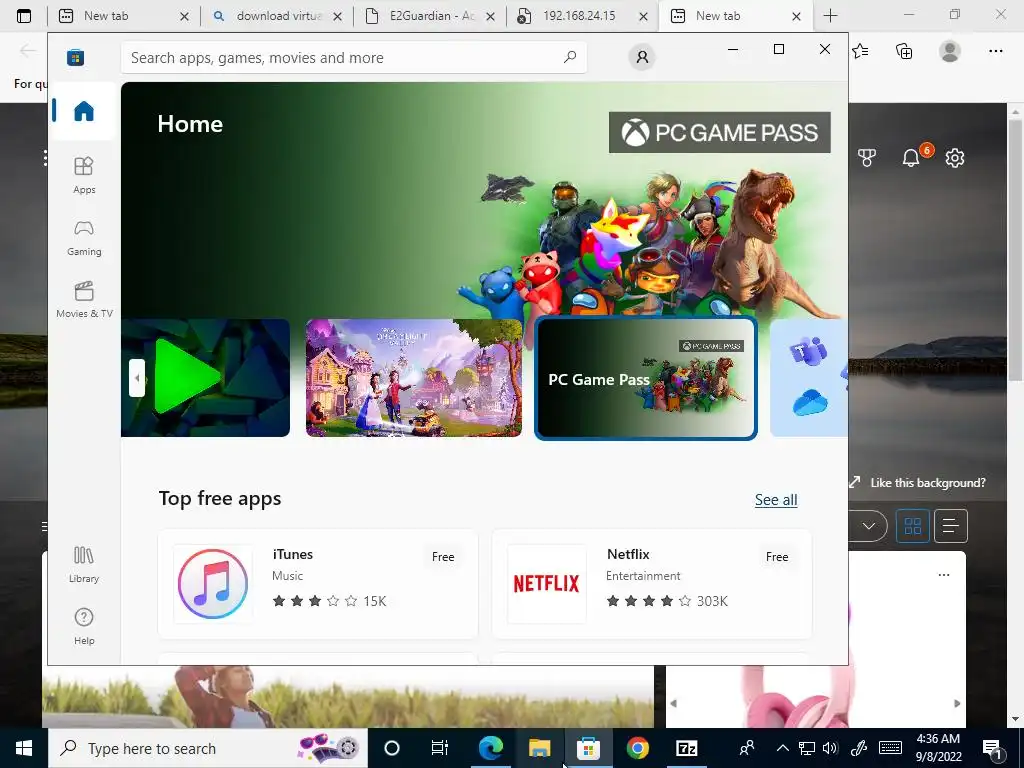Image resolution: width=1024 pixels, height=768 pixels.
Task: Open Edge page rewards trophy icon
Action: coord(867,157)
